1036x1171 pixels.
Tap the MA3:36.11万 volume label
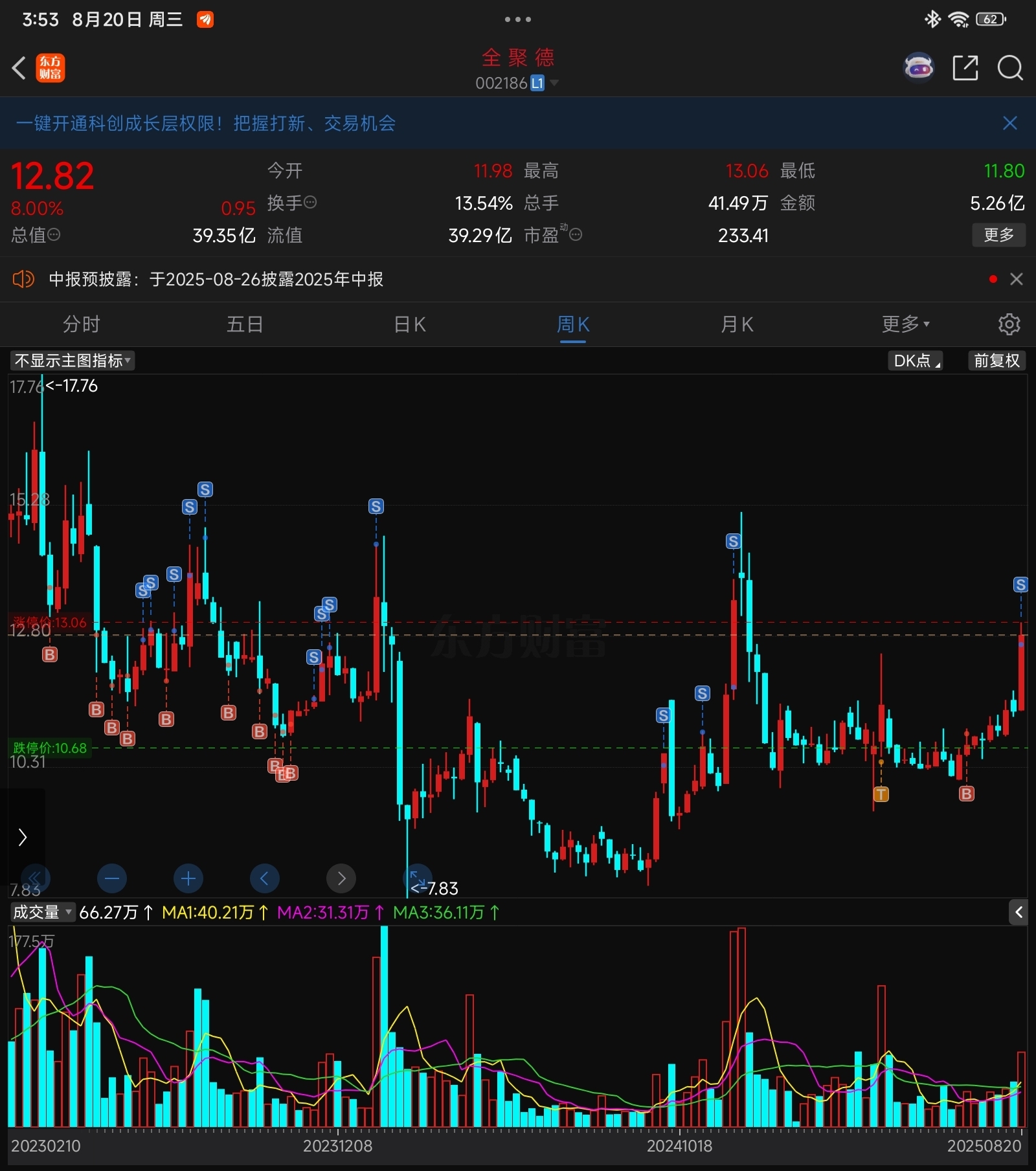click(x=446, y=912)
